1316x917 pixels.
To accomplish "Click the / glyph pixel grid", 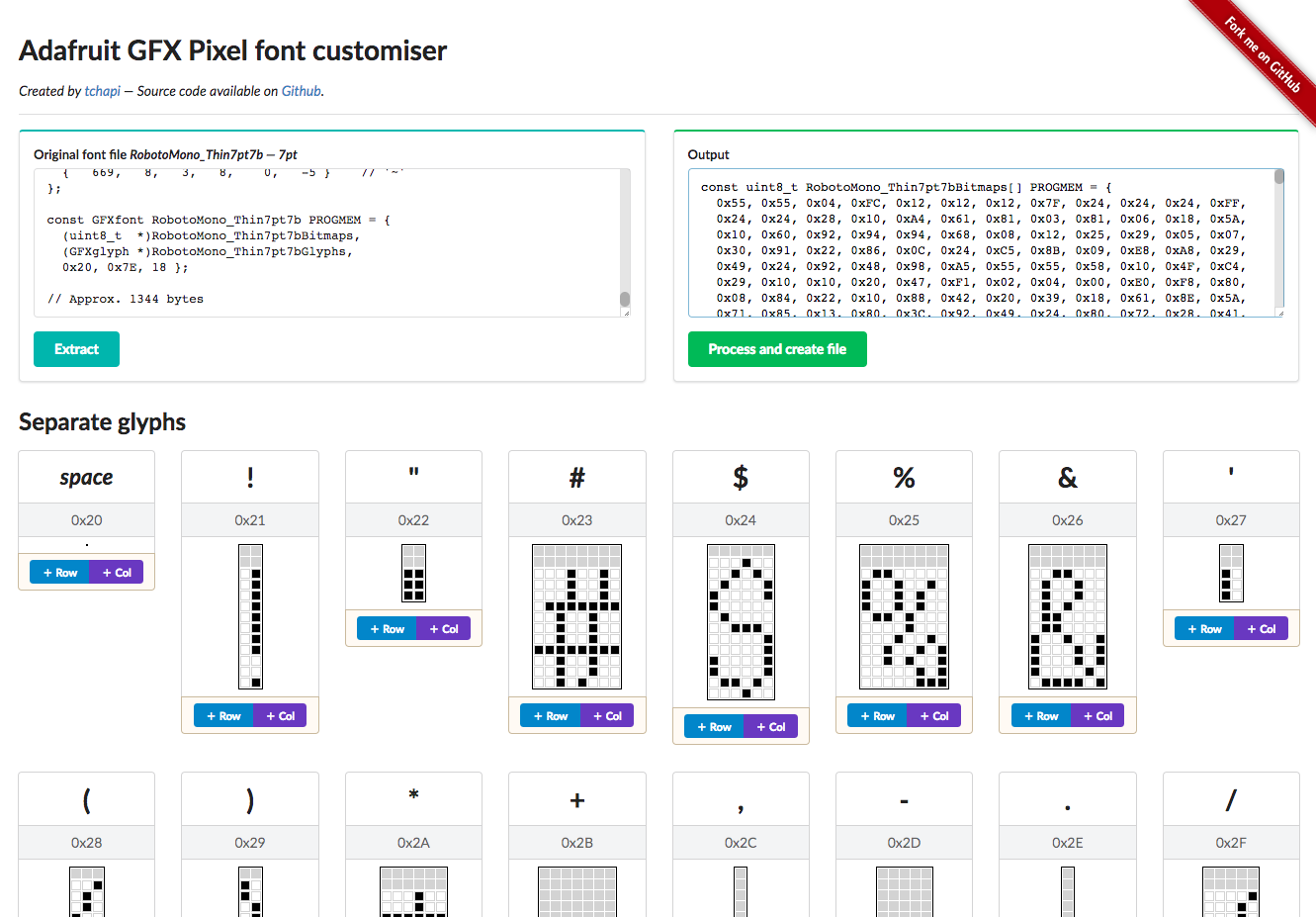I will [x=1231, y=891].
